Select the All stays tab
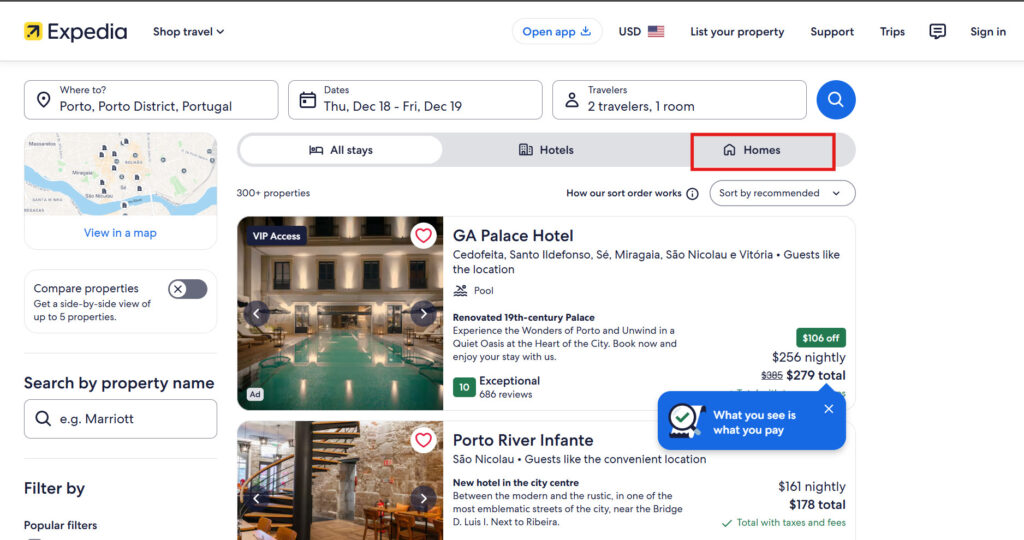Image resolution: width=1024 pixels, height=540 pixels. click(x=341, y=150)
